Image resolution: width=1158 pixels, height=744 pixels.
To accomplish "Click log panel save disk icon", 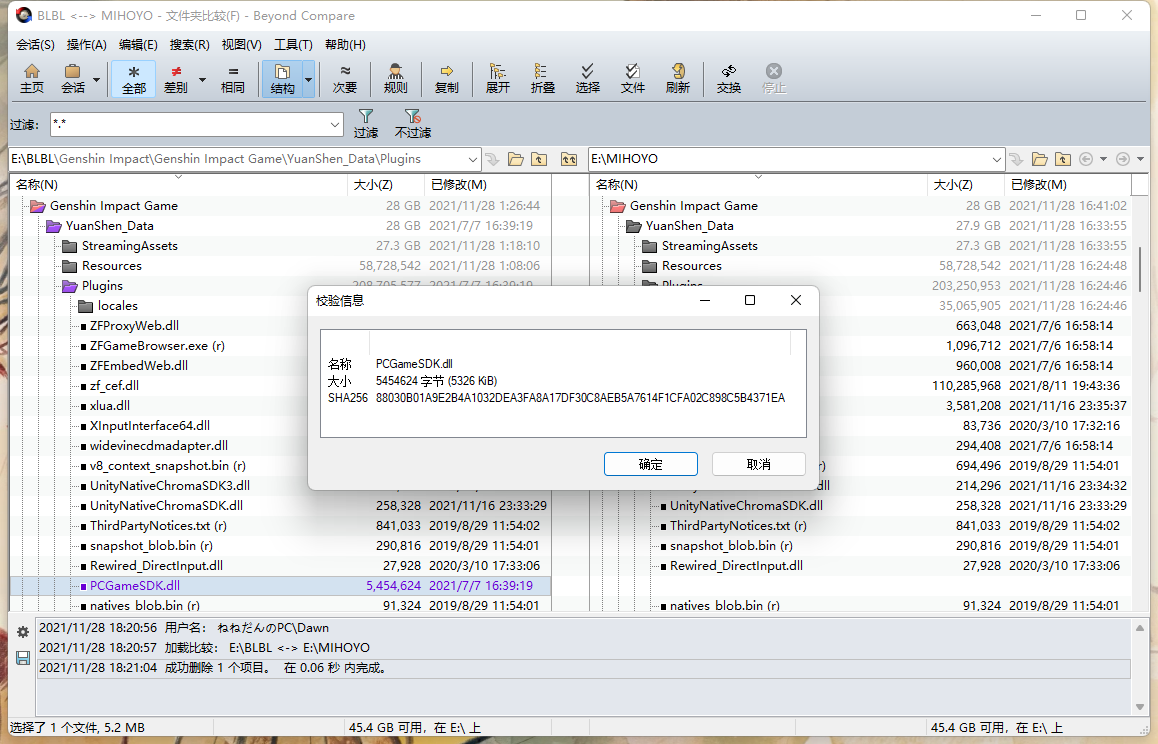I will [x=23, y=658].
